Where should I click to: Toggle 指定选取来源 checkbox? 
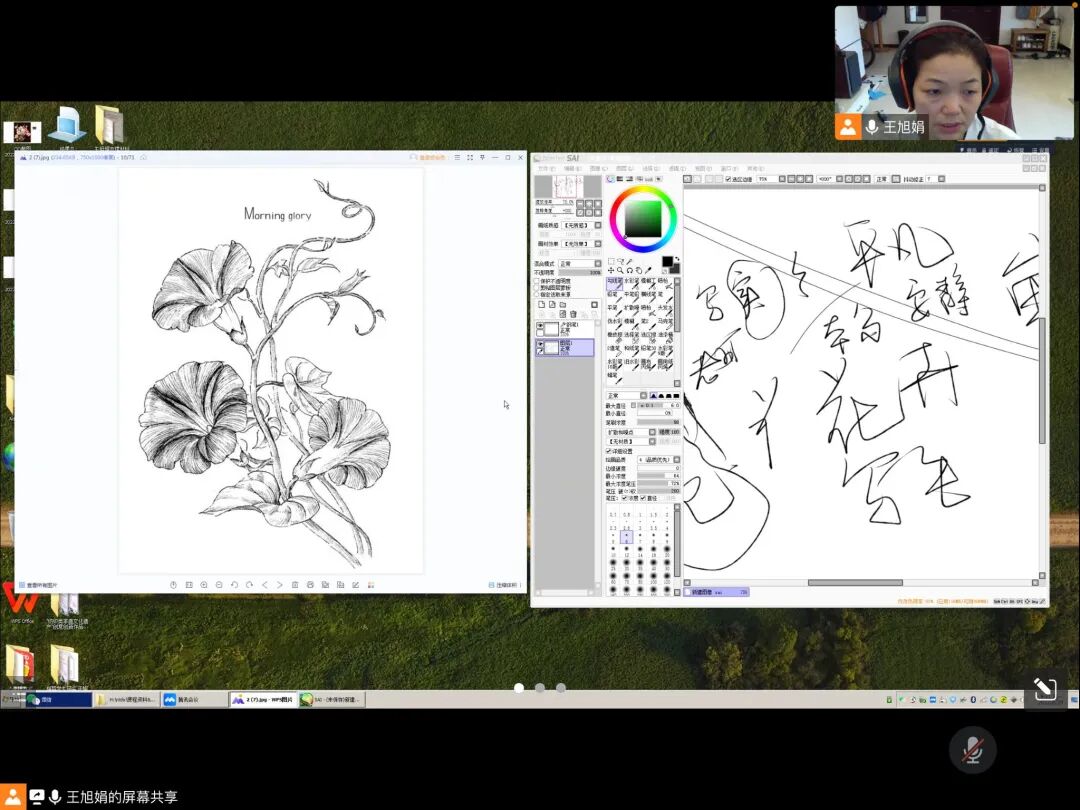pos(537,294)
